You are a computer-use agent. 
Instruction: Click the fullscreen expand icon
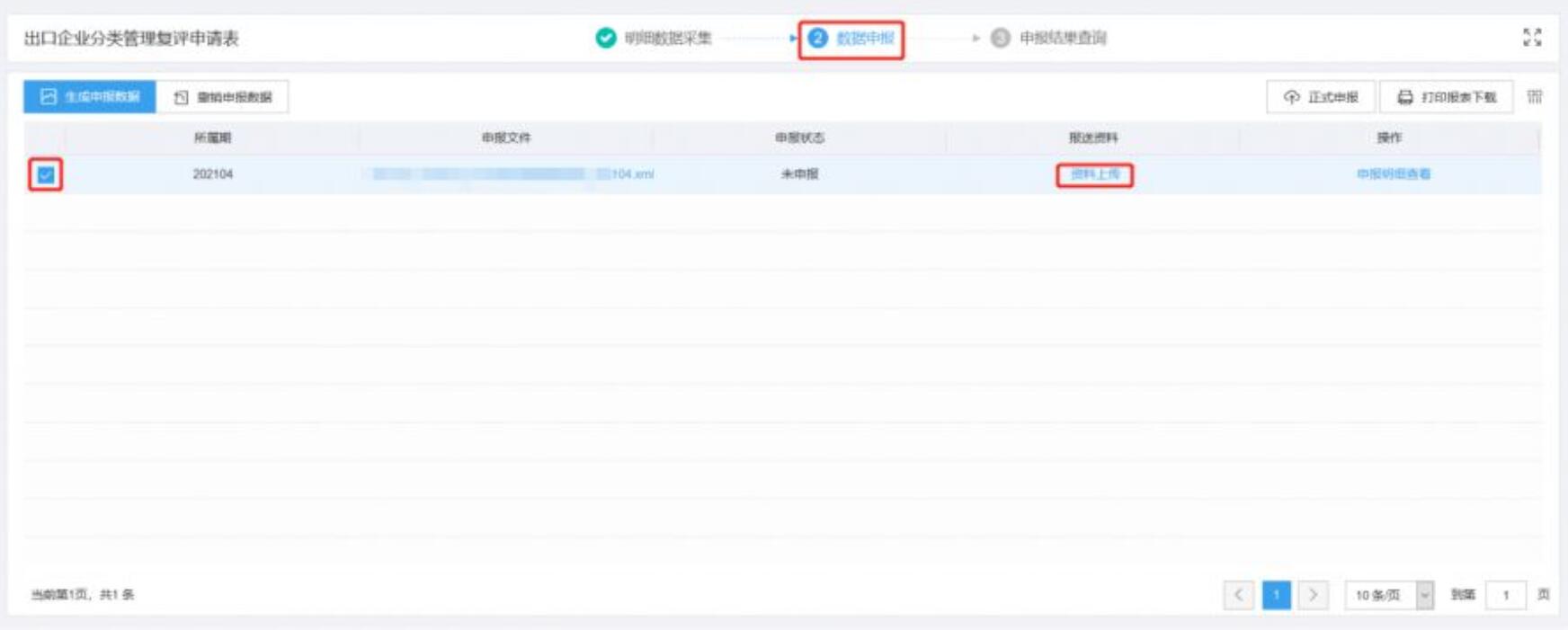[x=1532, y=37]
